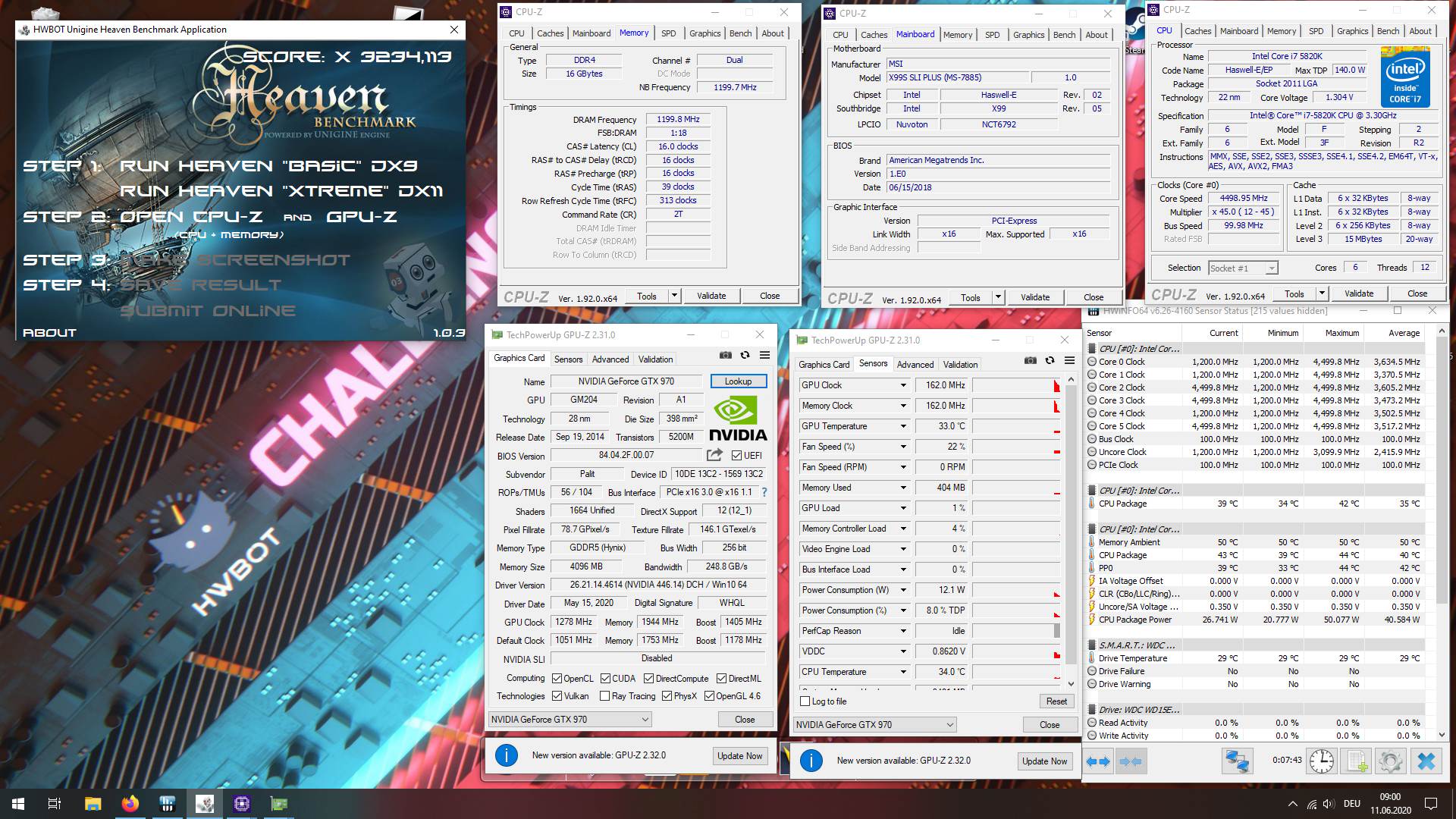
Task: Toggle the PhysX checkbox
Action: tap(667, 696)
